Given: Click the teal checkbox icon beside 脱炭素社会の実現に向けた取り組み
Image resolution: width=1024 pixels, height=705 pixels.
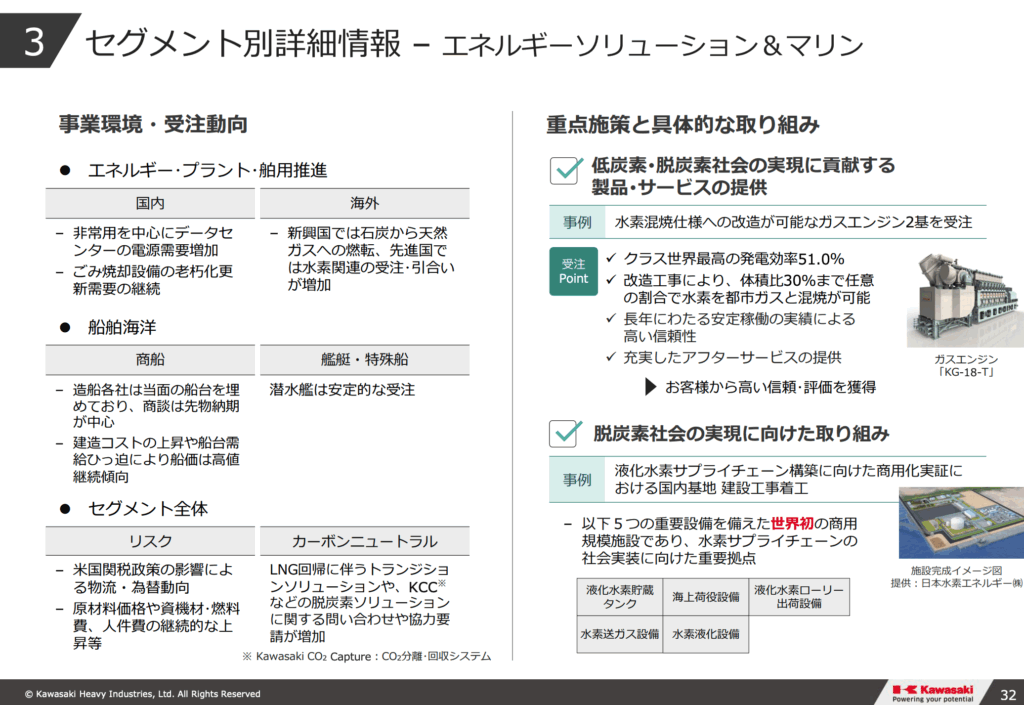Looking at the screenshot, I should click(566, 433).
